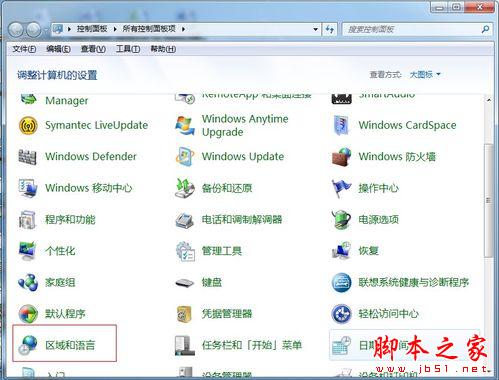Click the 程序和功能 icon
This screenshot has height=380, width=499.
28,219
